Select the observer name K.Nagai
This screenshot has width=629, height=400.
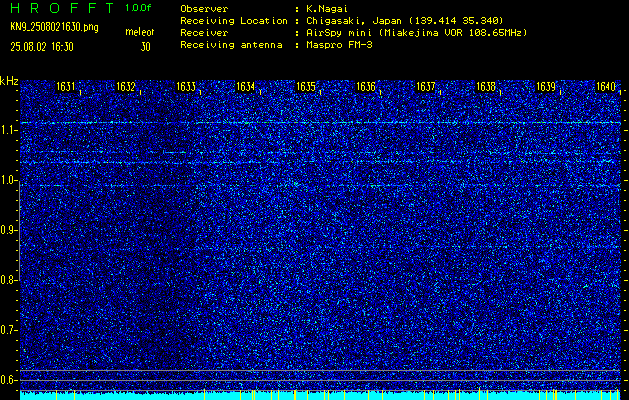[x=327, y=8]
